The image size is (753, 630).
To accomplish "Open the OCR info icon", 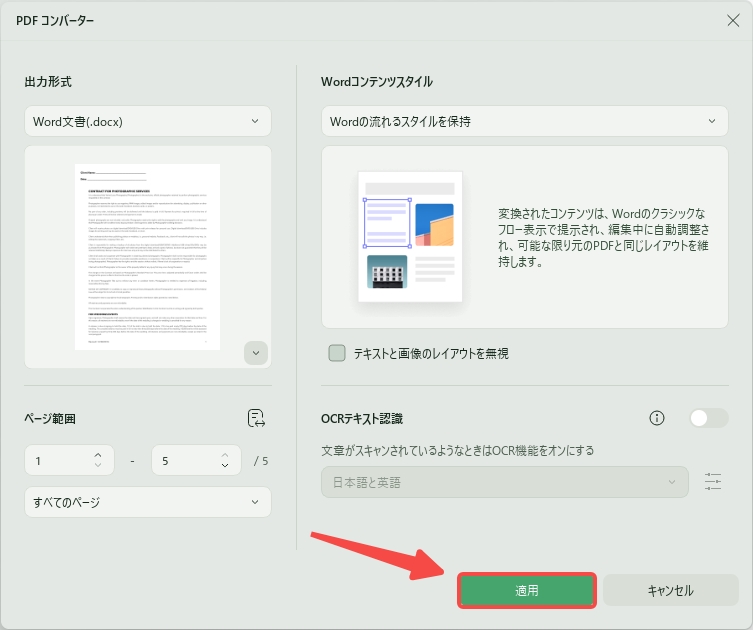I will (656, 418).
